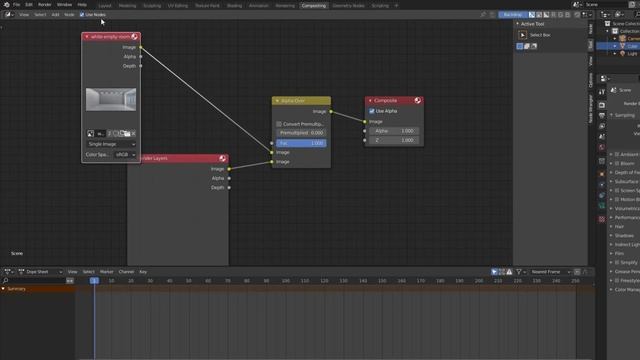
Task: Toggle alpha backdrop channel icon
Action: coord(546,15)
